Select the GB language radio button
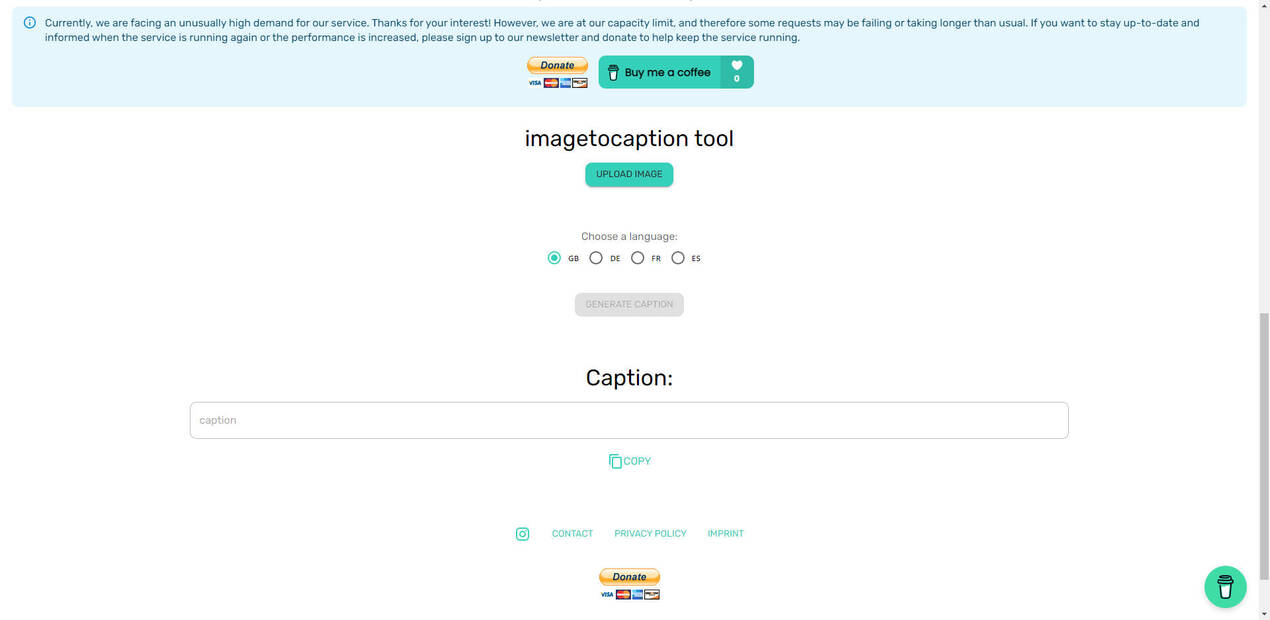Viewport: 1270px width, 620px height. coord(554,258)
